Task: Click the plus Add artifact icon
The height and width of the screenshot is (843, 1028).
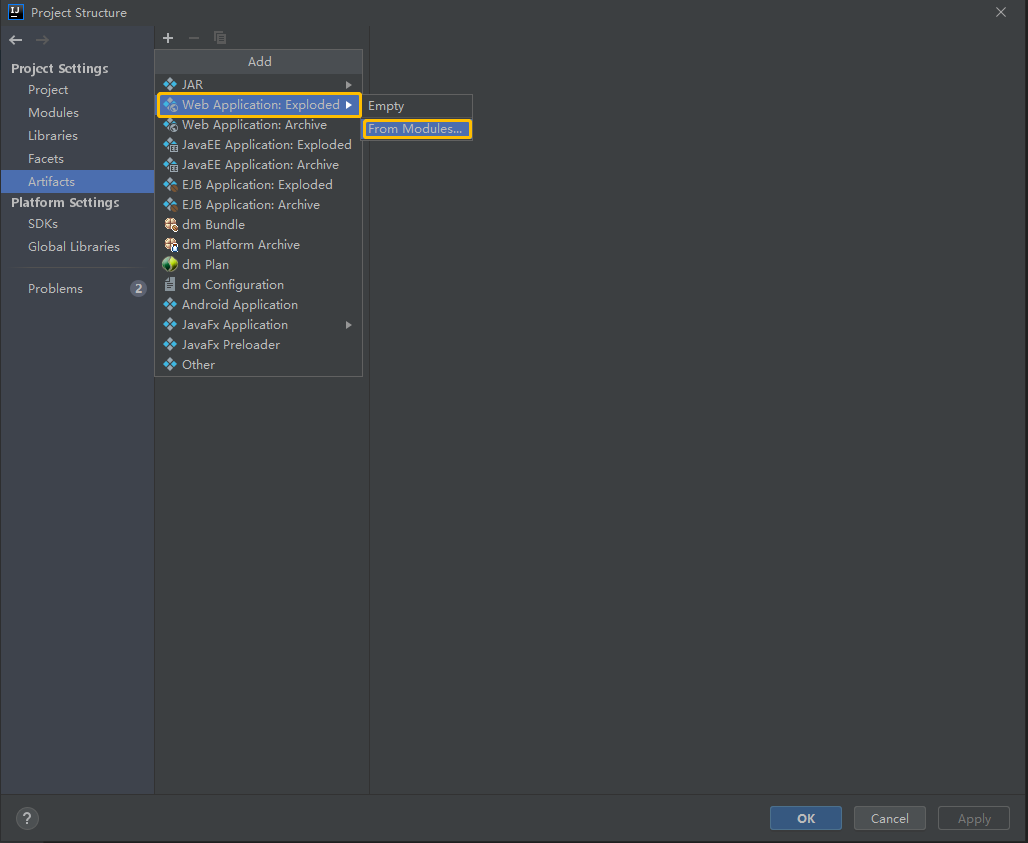Action: click(168, 38)
